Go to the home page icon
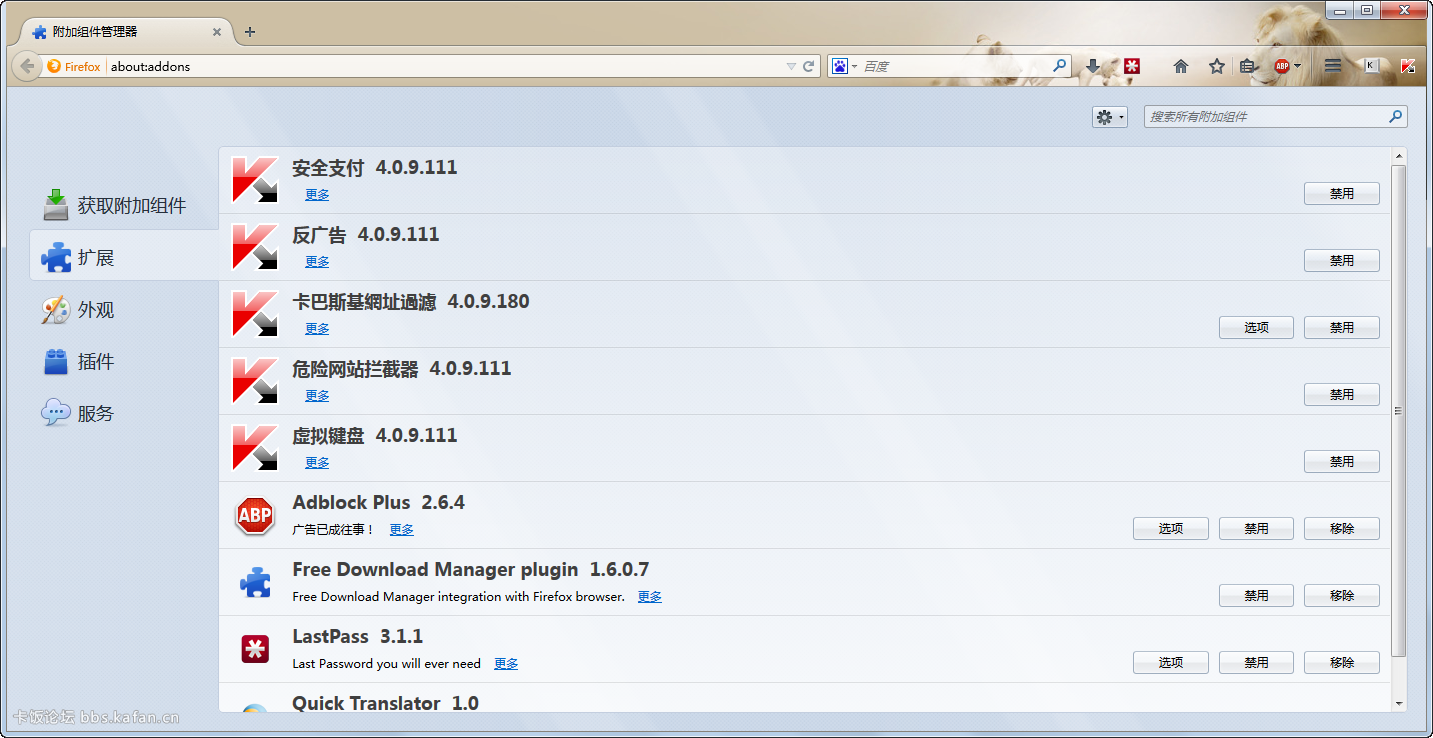The image size is (1433, 738). [x=1181, y=66]
